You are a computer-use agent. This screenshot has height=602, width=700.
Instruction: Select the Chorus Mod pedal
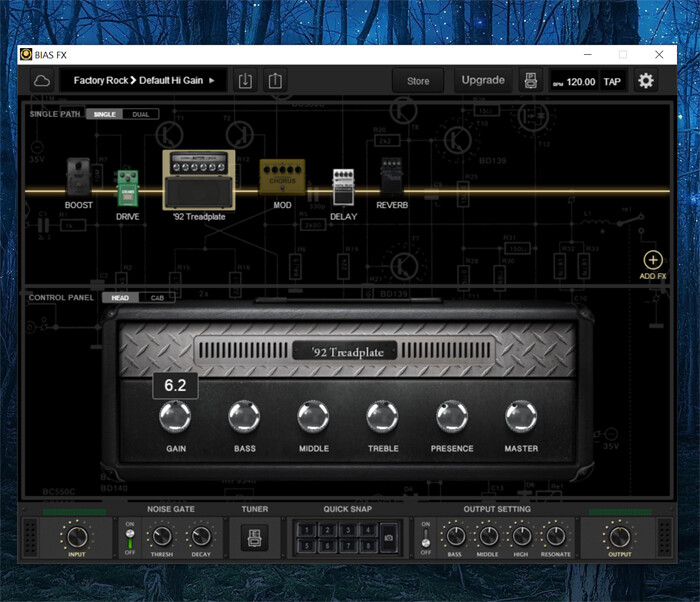282,177
